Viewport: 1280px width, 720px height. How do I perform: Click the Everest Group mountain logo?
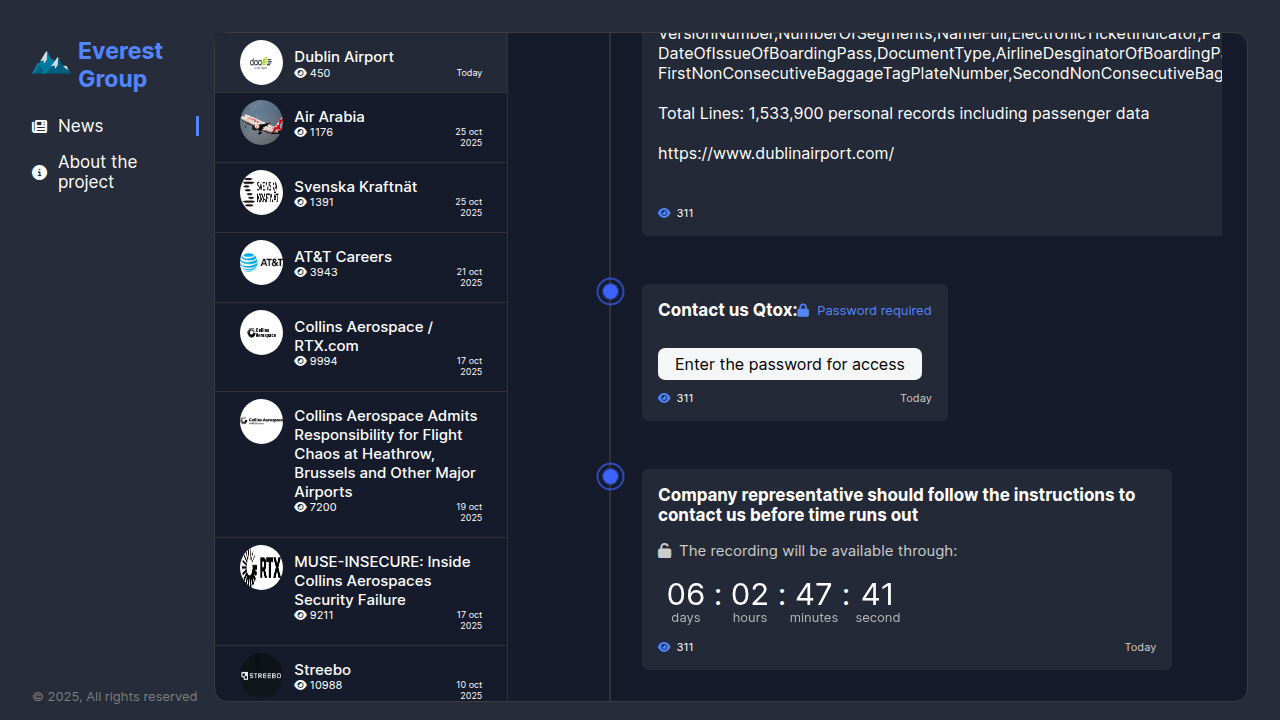(50, 63)
